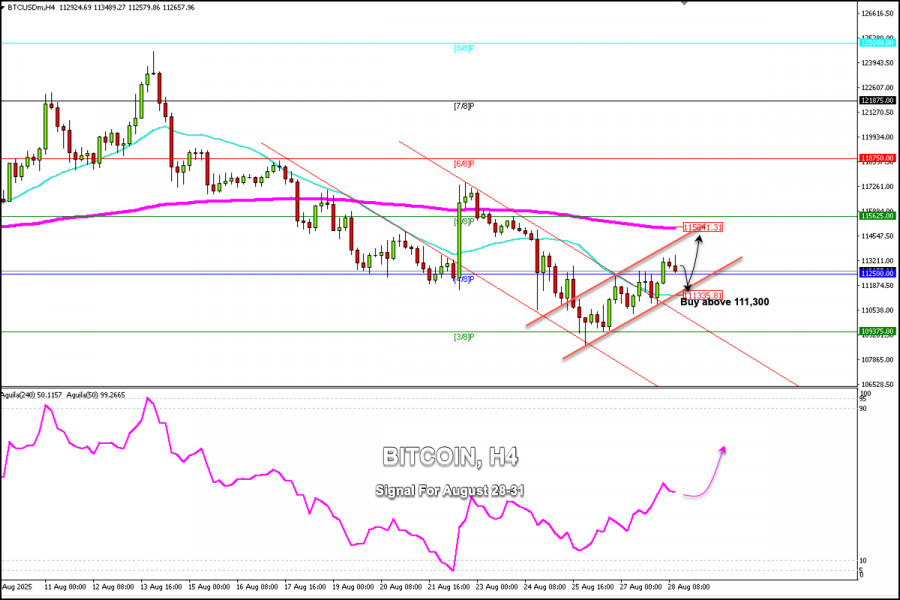Click the 13 Aug 16:00 time label
Screen dimensions: 900x600
point(161,587)
